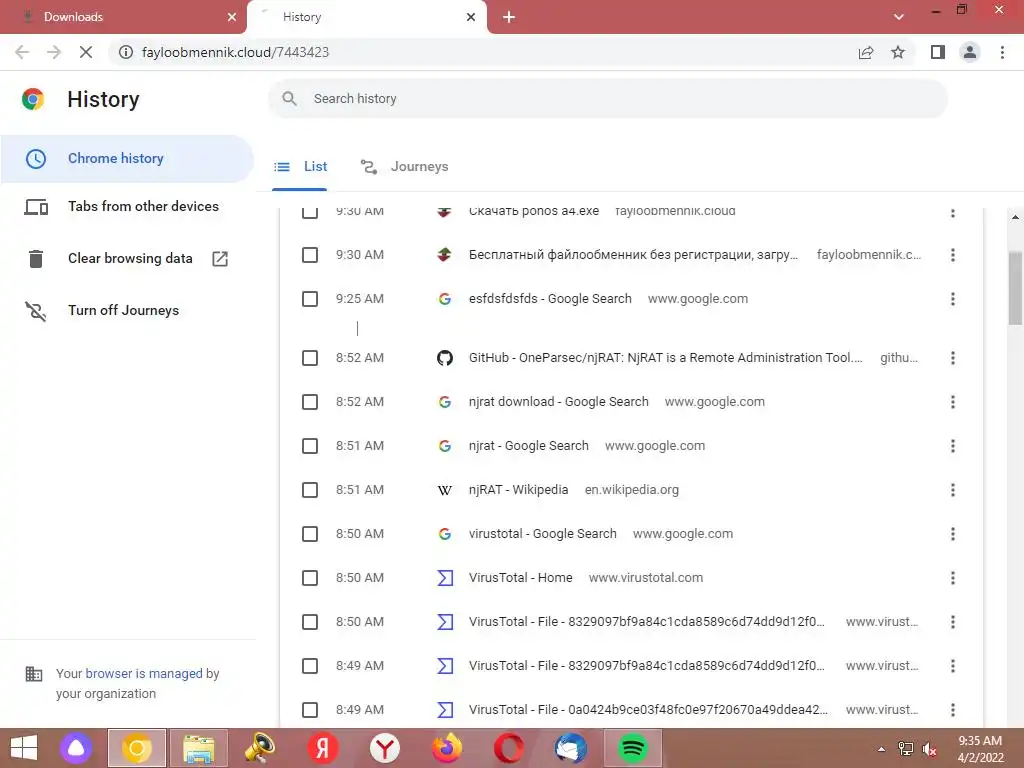View site information icon in address bar
1024x768 pixels.
click(126, 52)
